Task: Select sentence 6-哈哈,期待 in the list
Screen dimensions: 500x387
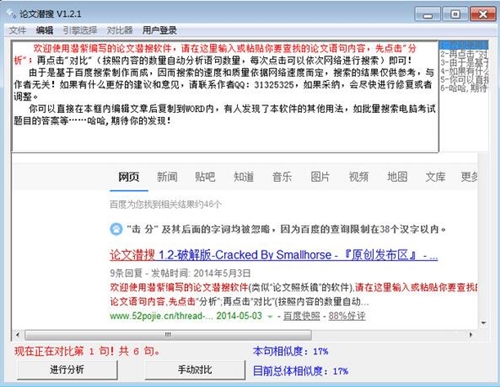Action: point(464,88)
